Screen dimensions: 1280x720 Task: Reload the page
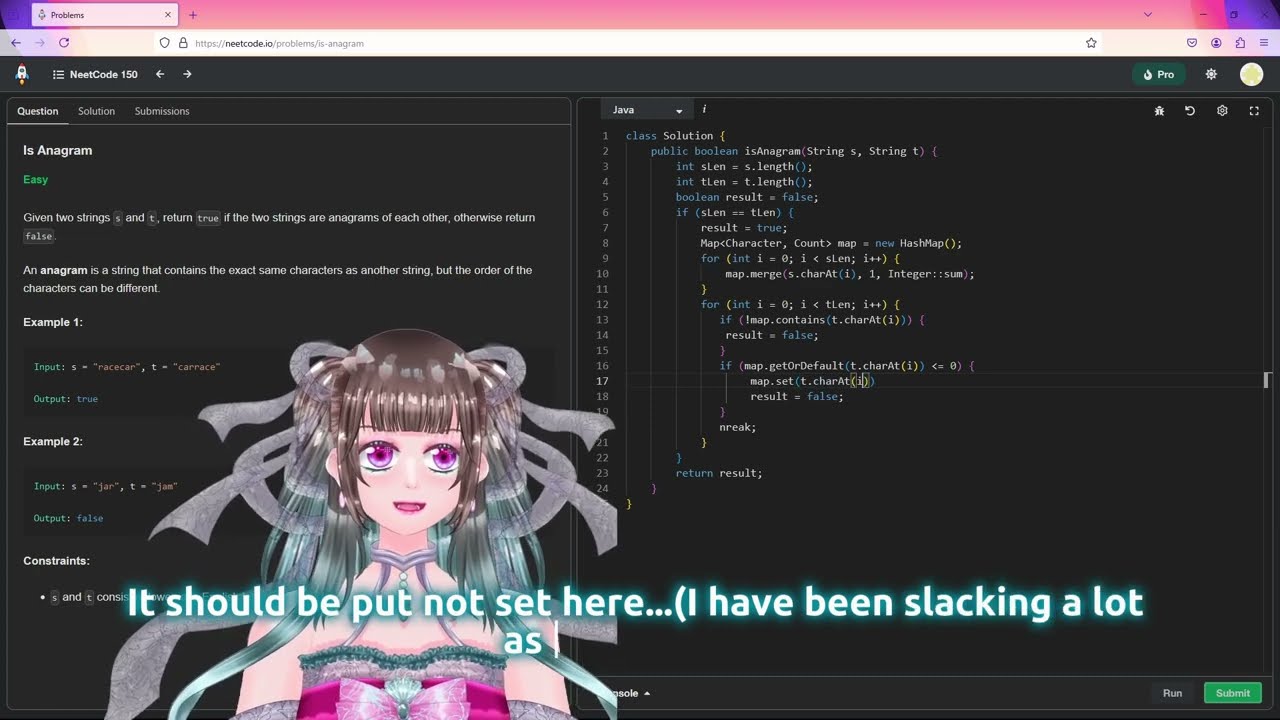coord(64,43)
